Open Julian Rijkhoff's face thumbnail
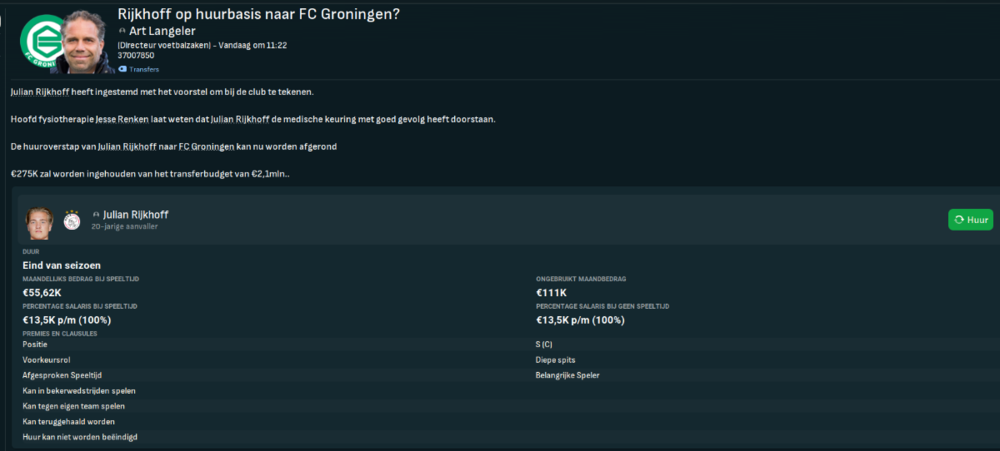 [x=40, y=223]
